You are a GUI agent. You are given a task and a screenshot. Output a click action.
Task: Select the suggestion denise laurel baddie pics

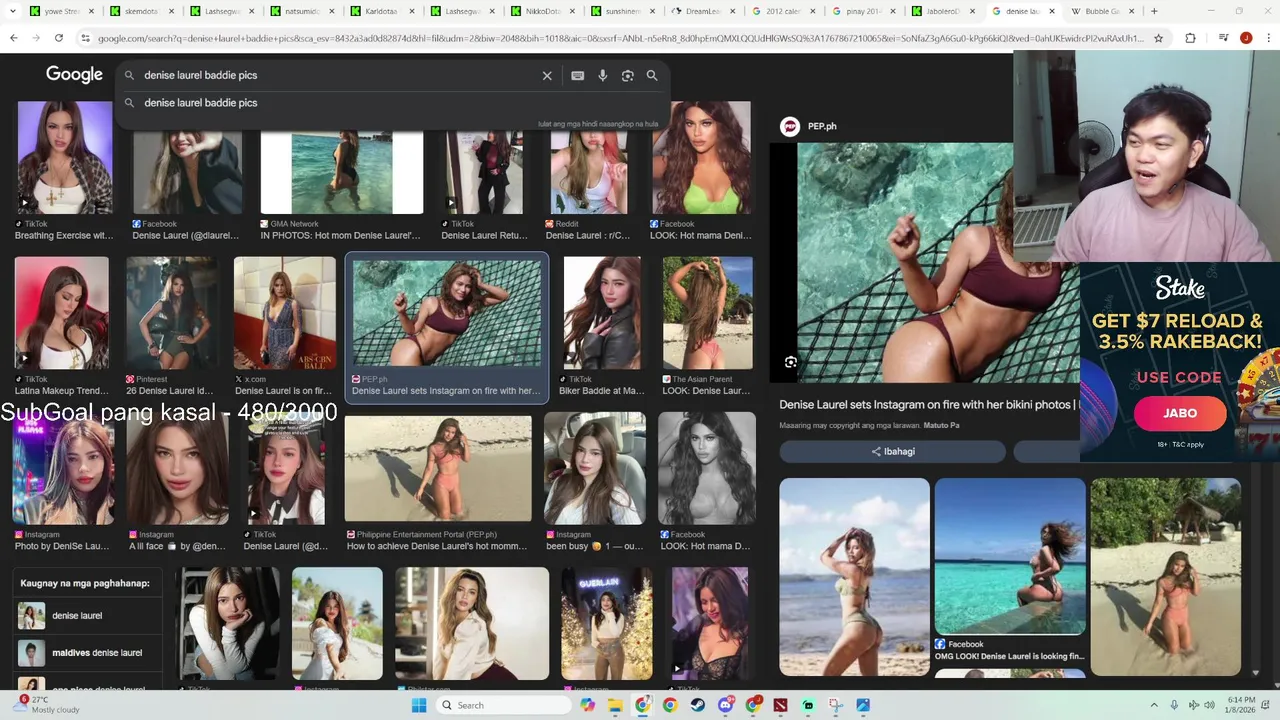point(392,103)
